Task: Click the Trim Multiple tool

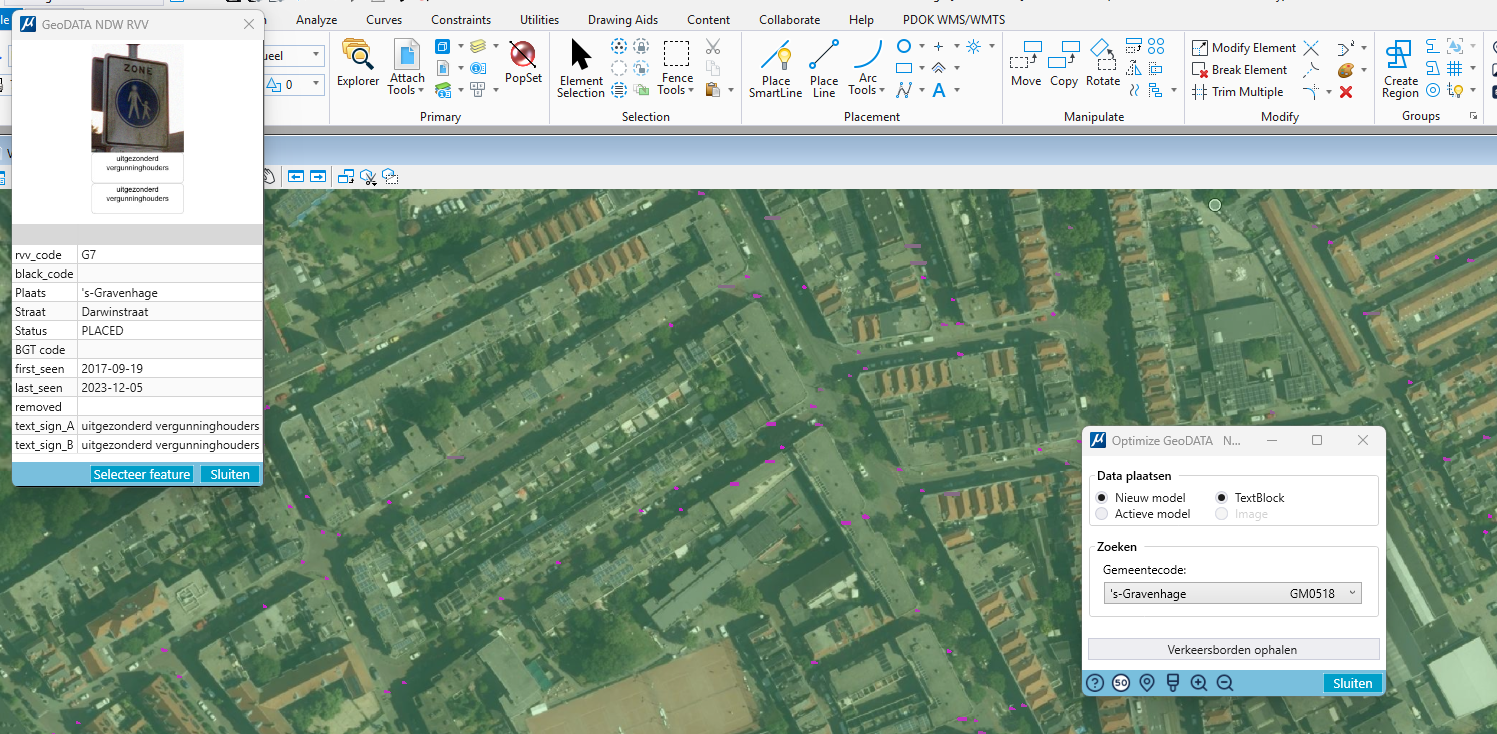Action: [1237, 92]
